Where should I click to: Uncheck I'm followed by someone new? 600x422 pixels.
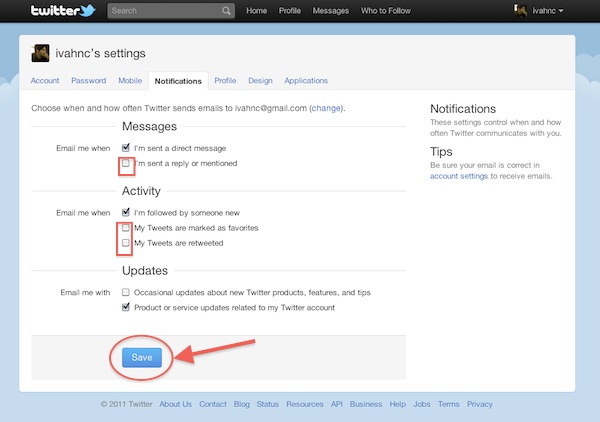126,212
